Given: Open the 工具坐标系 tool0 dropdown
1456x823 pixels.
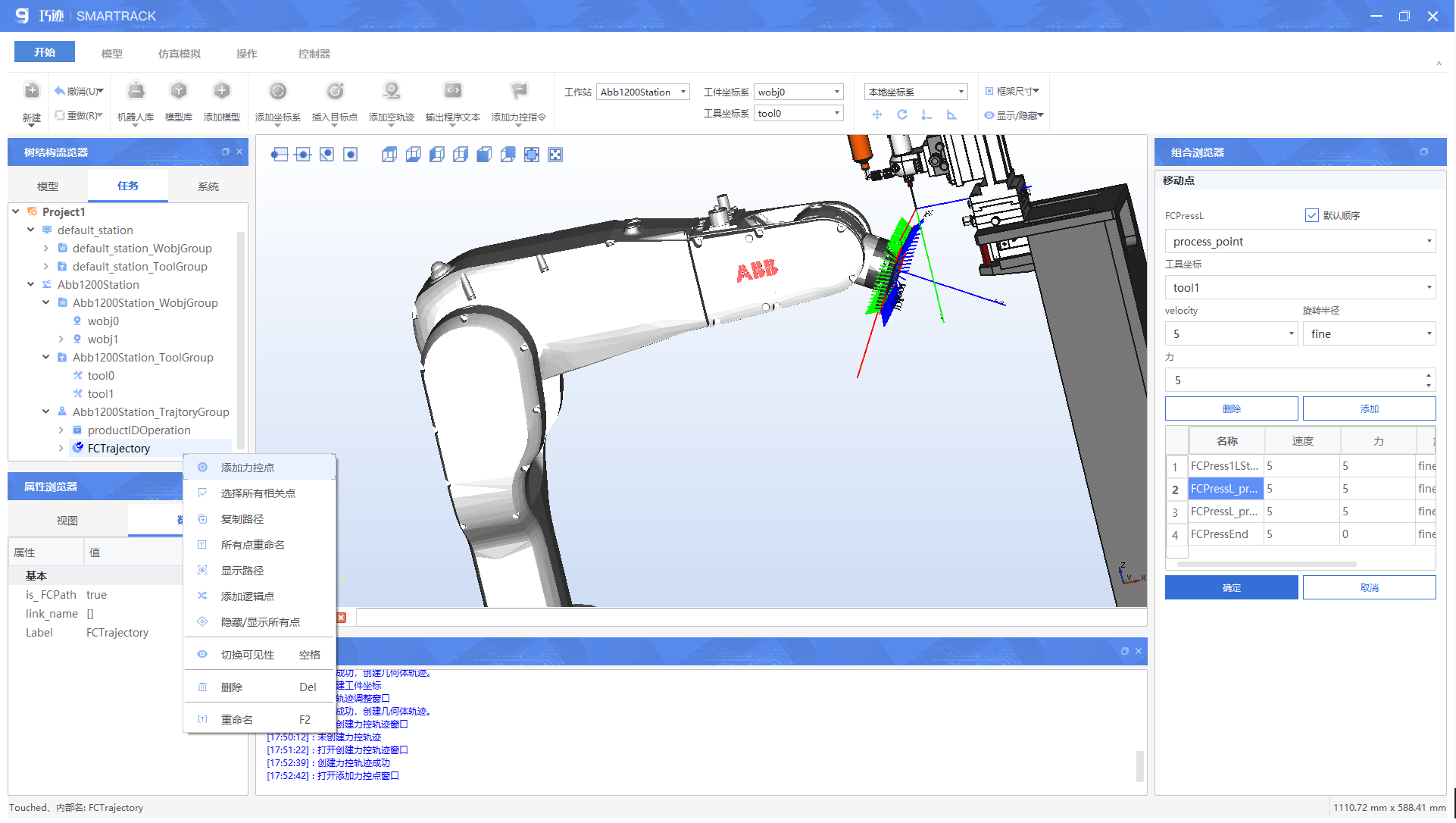Looking at the screenshot, I should [x=798, y=113].
